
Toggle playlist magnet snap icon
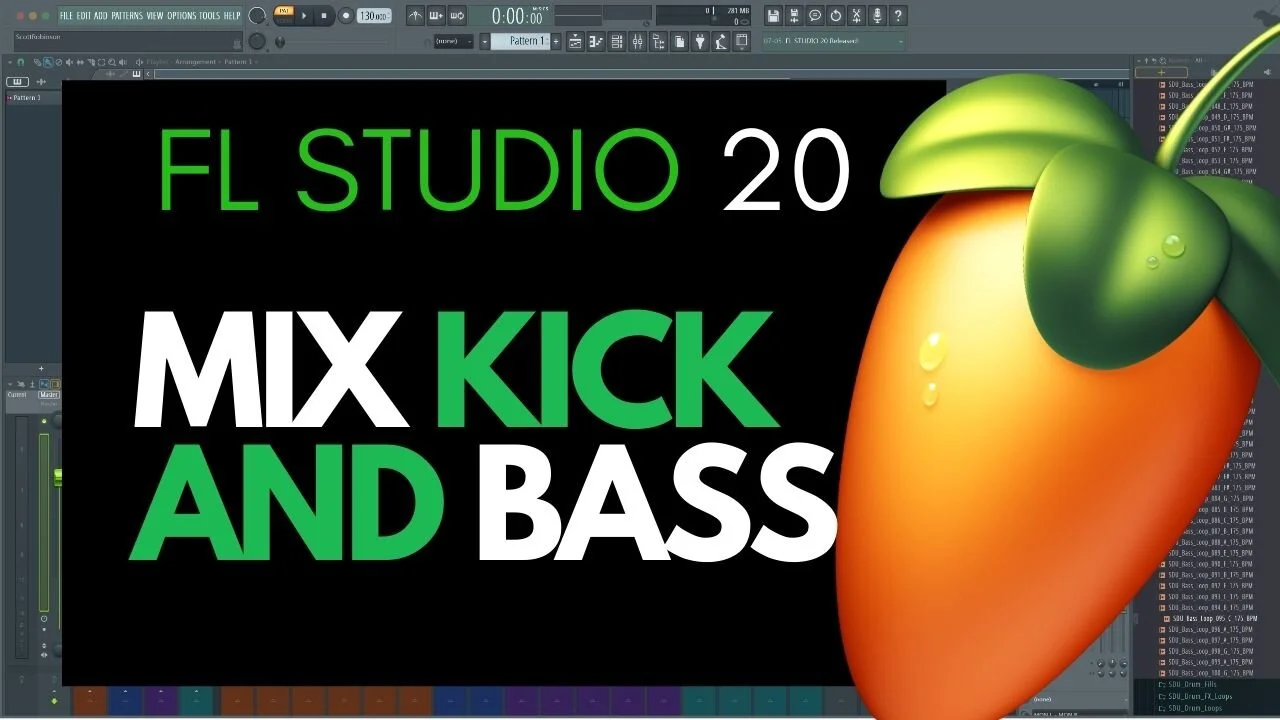tap(20, 62)
